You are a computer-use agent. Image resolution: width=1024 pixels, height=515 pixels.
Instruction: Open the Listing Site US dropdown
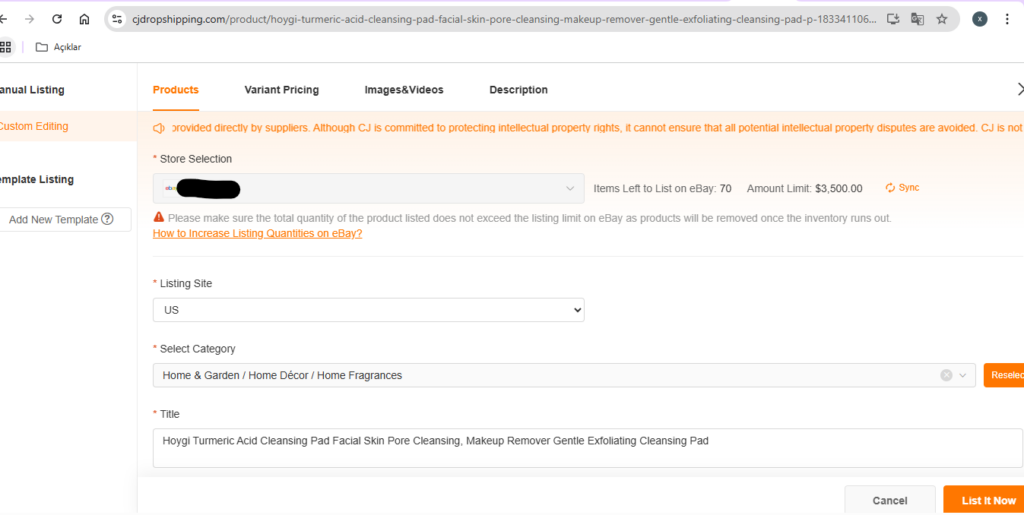click(368, 310)
